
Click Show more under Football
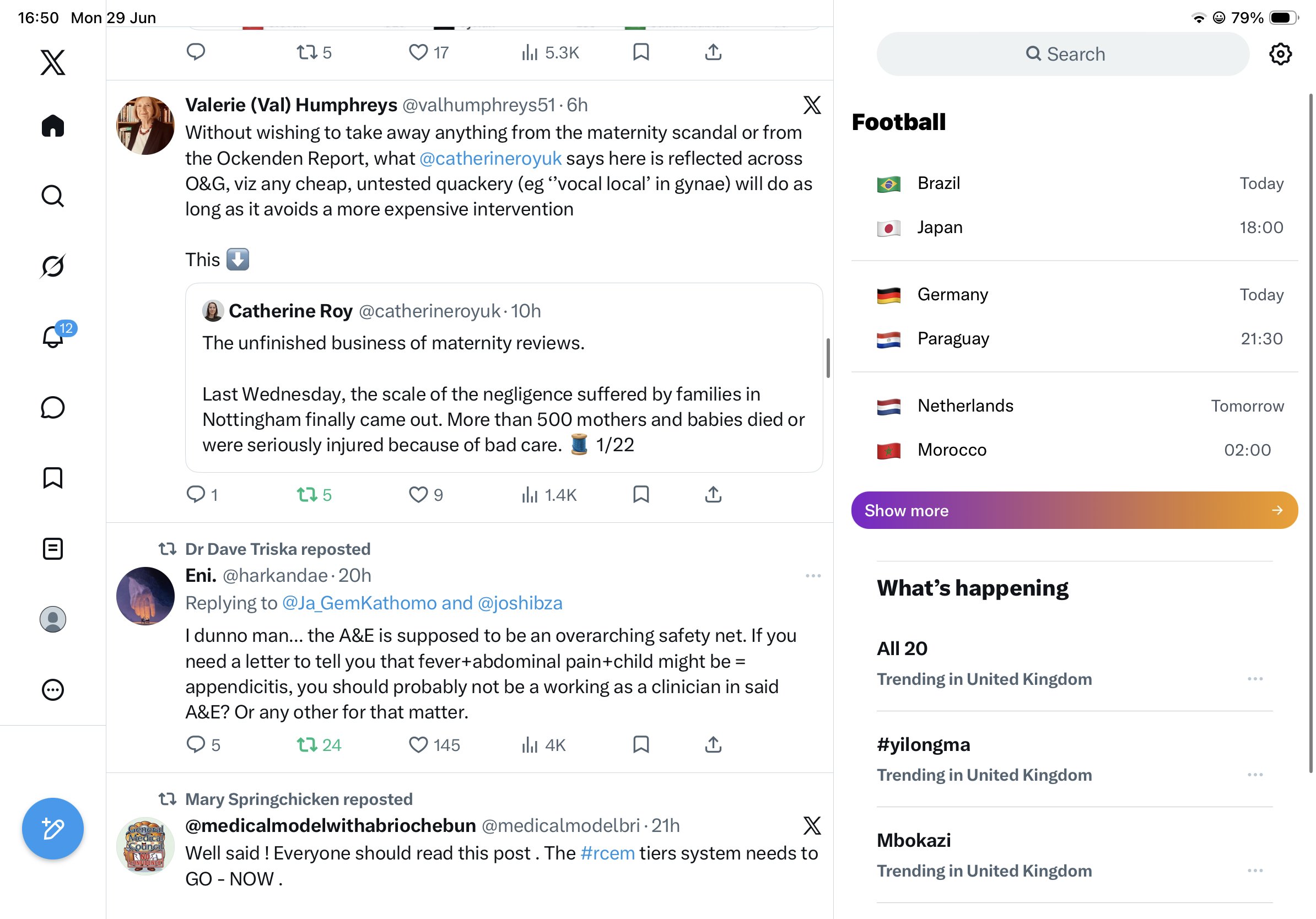click(1074, 510)
